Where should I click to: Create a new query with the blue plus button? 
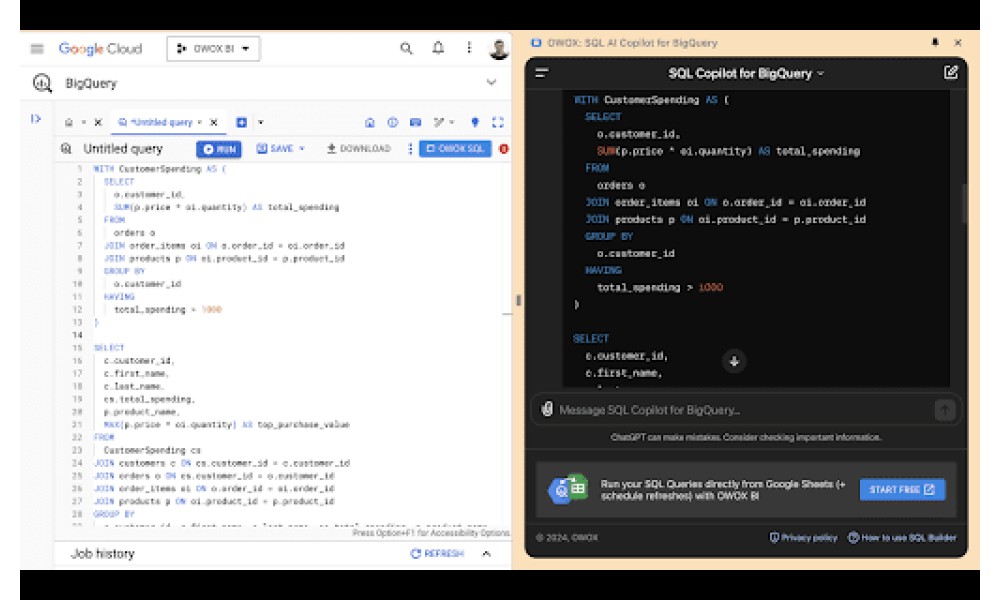[242, 122]
